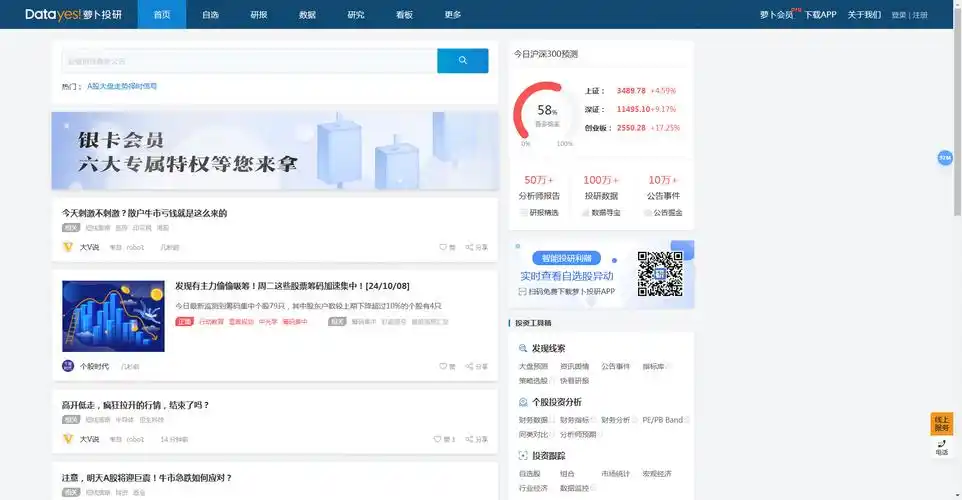This screenshot has height=500, width=962.
Task: Click the blue search magnifier button
Action: 462,61
